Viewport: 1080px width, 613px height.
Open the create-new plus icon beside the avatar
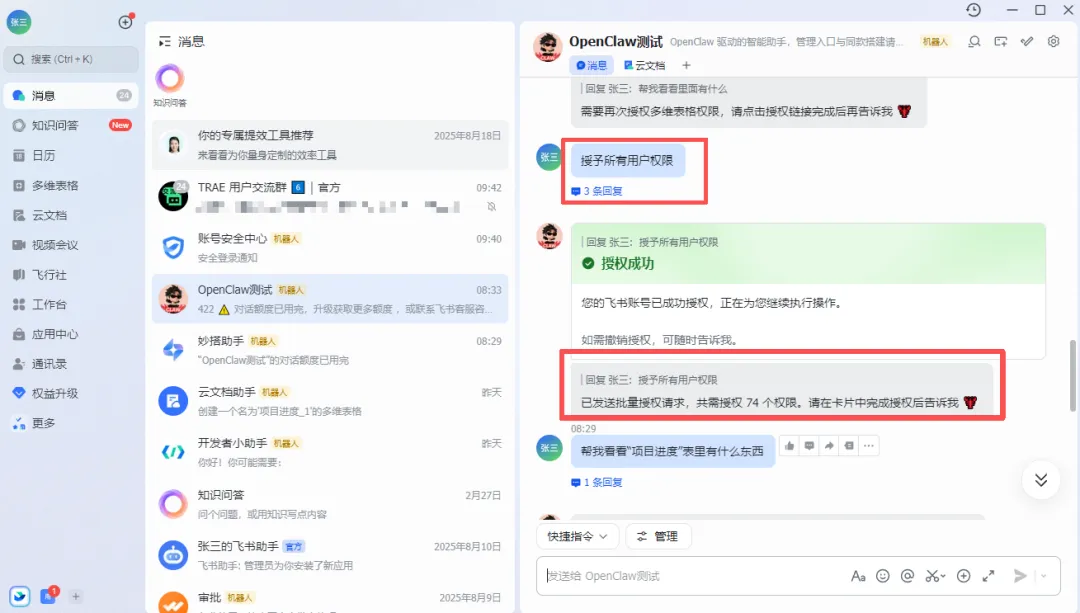point(125,22)
